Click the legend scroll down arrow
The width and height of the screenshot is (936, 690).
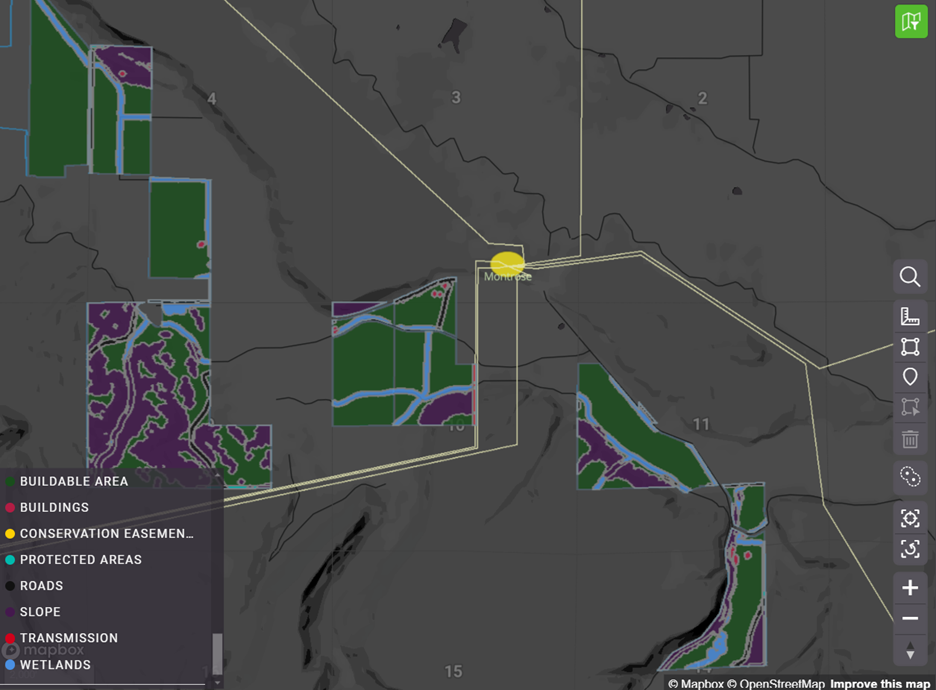click(x=218, y=683)
